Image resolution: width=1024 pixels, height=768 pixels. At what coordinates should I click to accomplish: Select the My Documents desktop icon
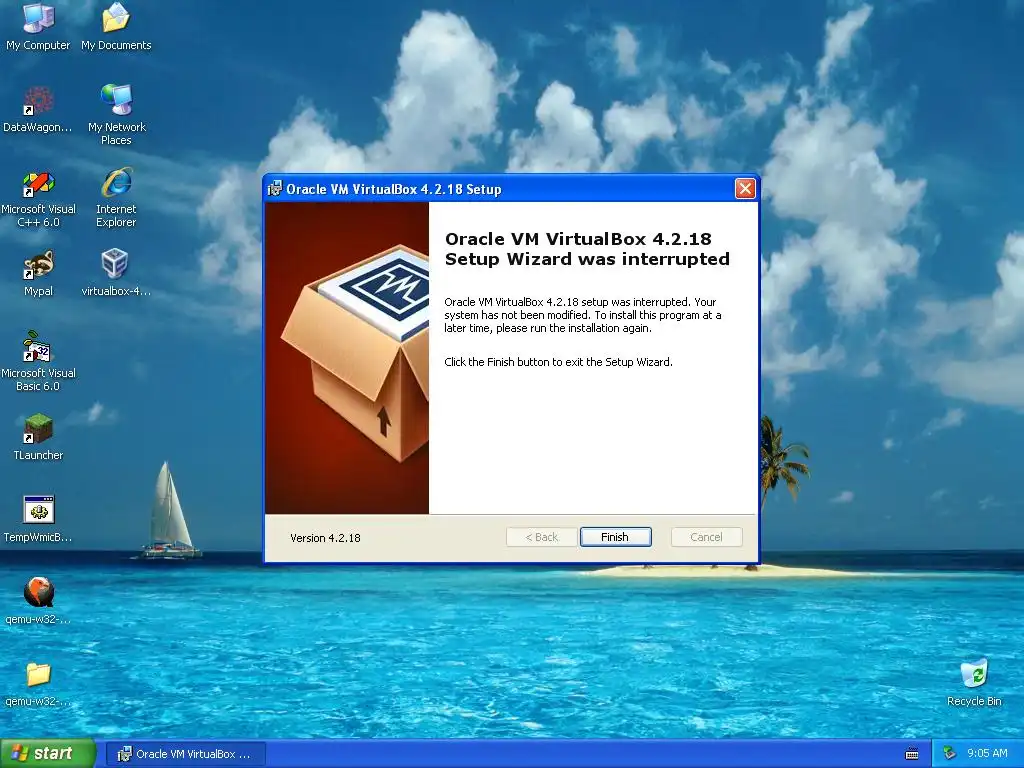click(116, 26)
